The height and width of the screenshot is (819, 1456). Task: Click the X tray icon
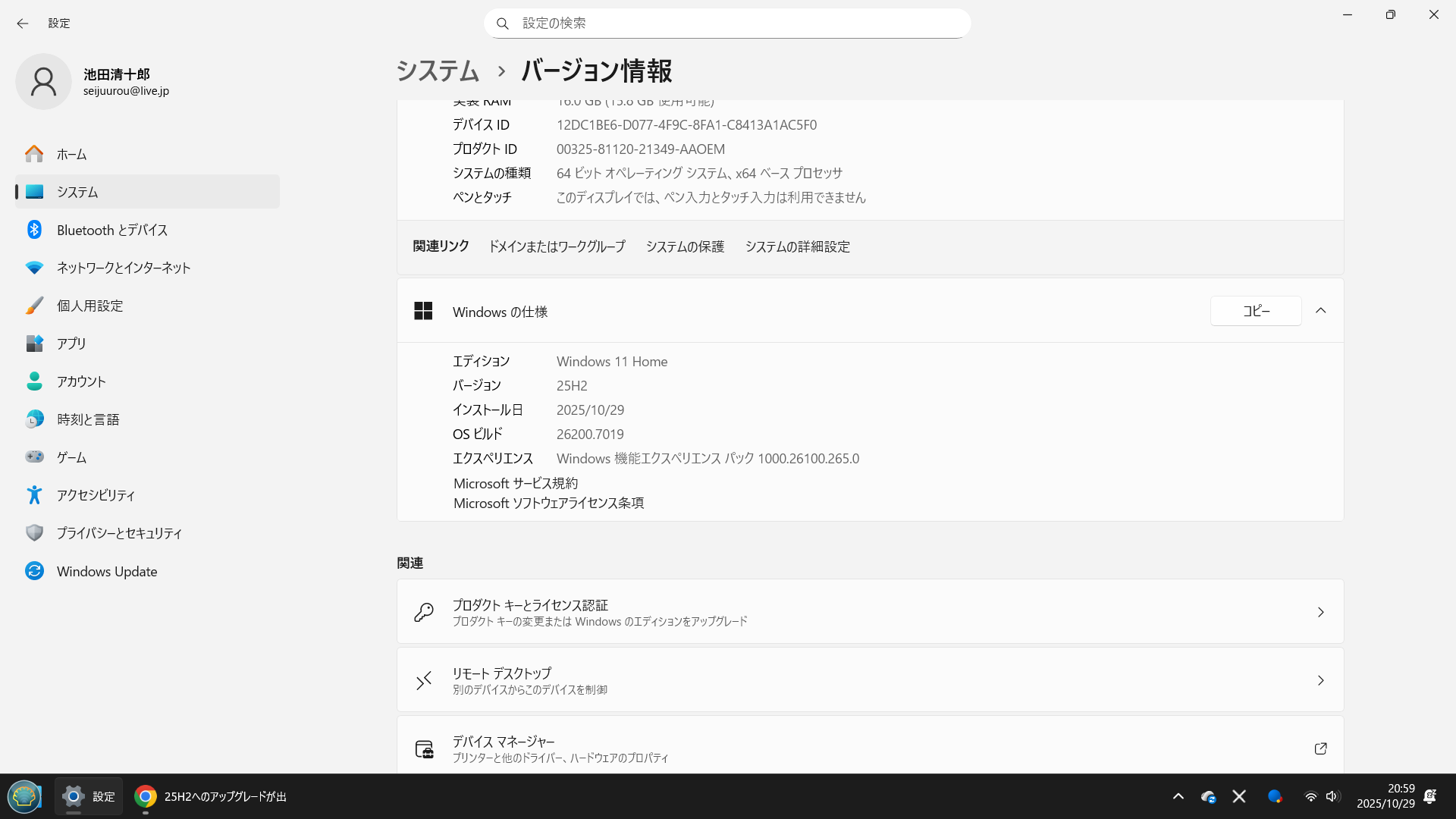coord(1239,796)
